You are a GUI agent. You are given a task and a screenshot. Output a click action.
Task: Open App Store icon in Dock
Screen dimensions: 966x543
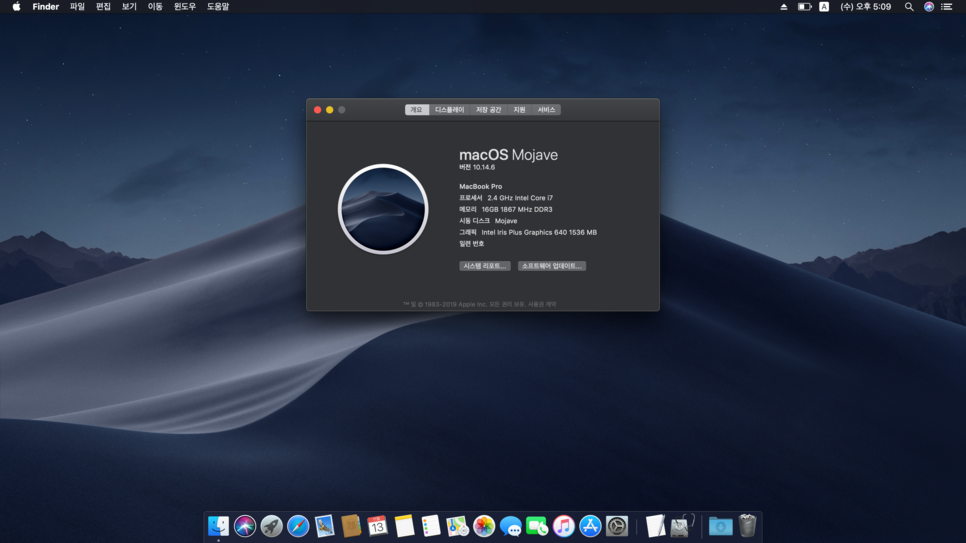pos(590,526)
